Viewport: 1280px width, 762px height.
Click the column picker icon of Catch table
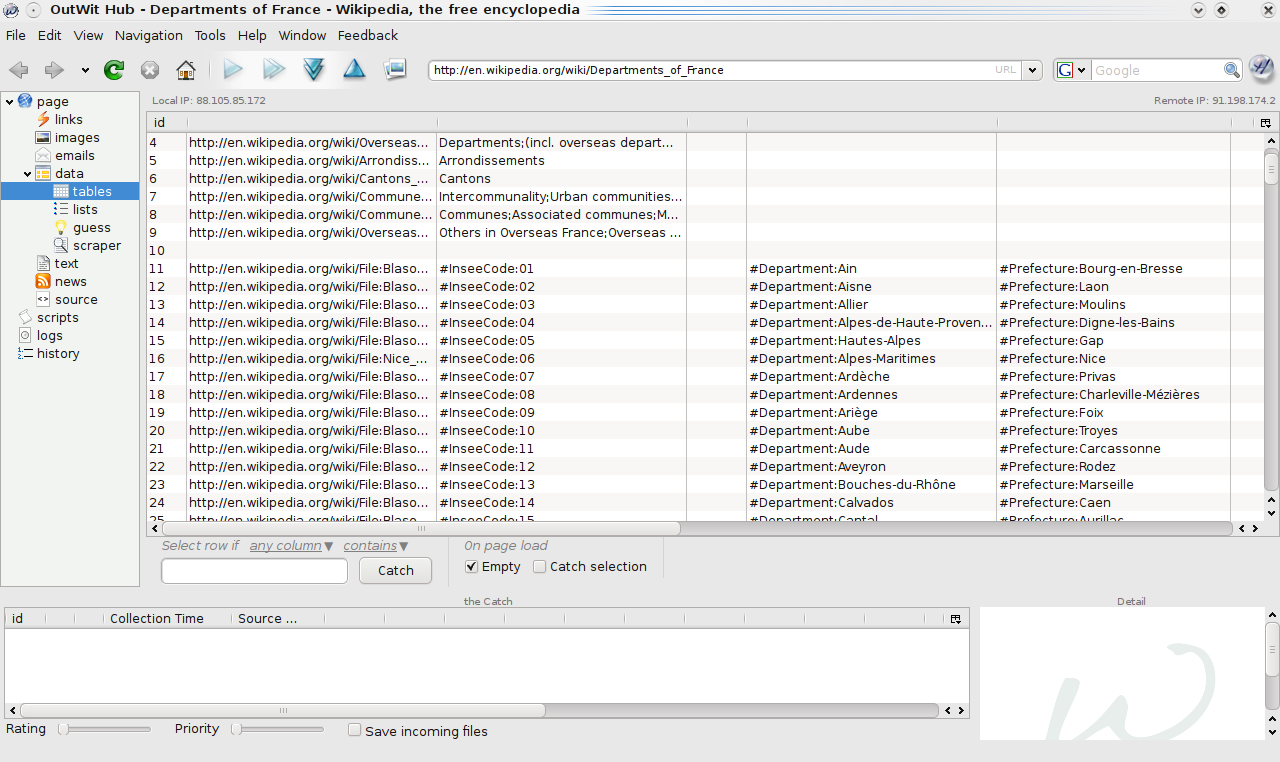point(955,619)
